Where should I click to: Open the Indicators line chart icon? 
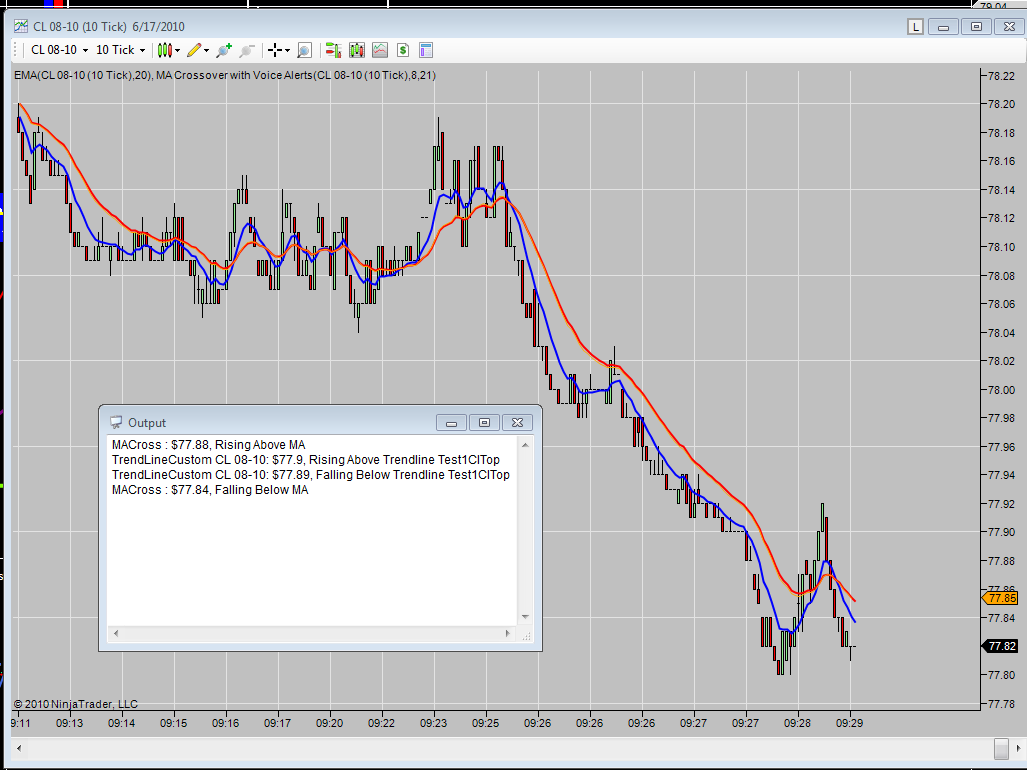[x=380, y=50]
